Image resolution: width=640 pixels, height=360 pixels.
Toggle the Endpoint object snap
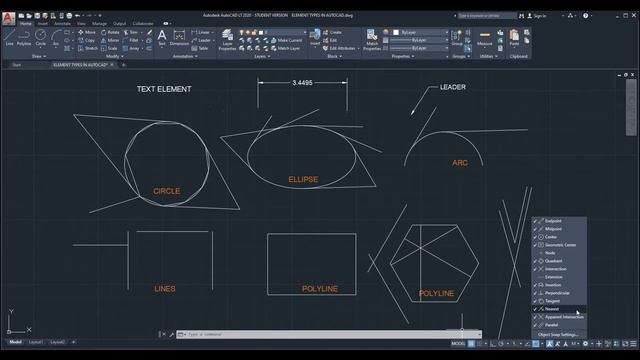tap(559, 221)
